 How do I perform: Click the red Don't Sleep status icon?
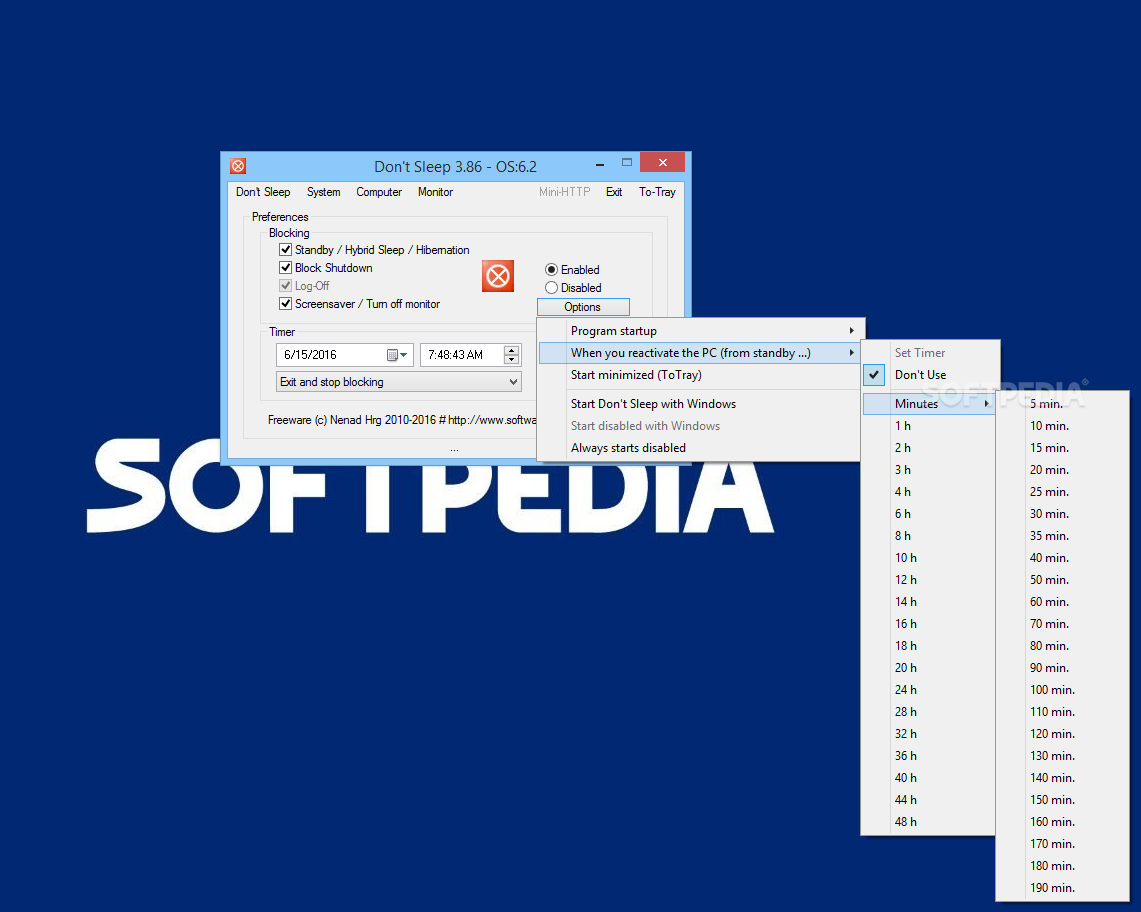coord(498,277)
